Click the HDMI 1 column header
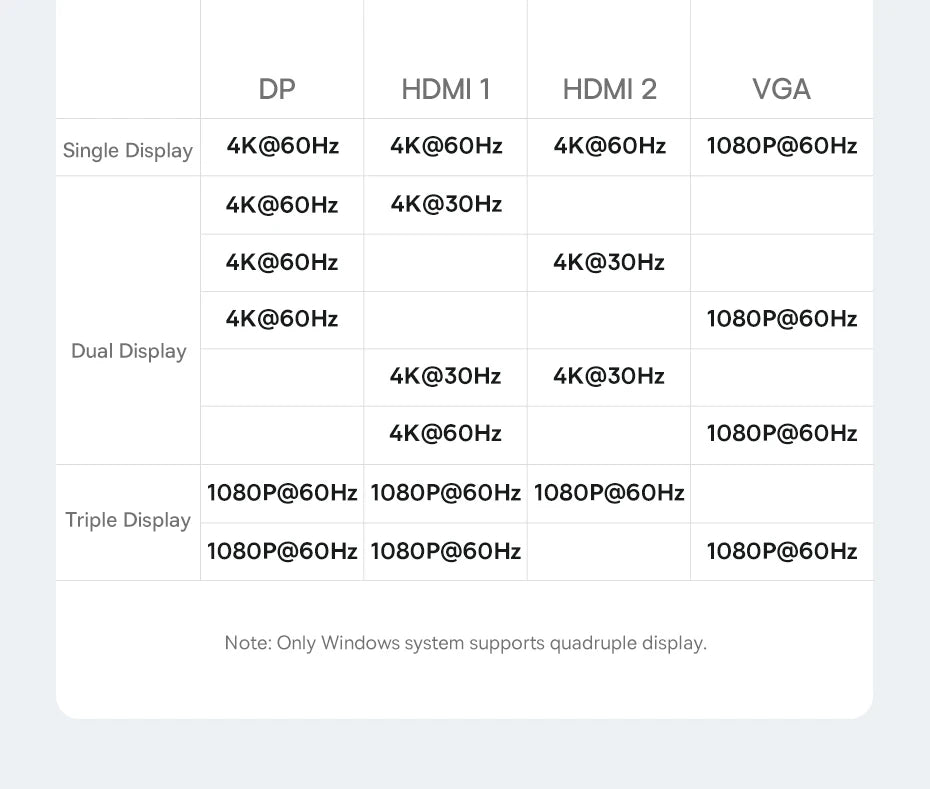The image size is (930, 789). coord(446,90)
